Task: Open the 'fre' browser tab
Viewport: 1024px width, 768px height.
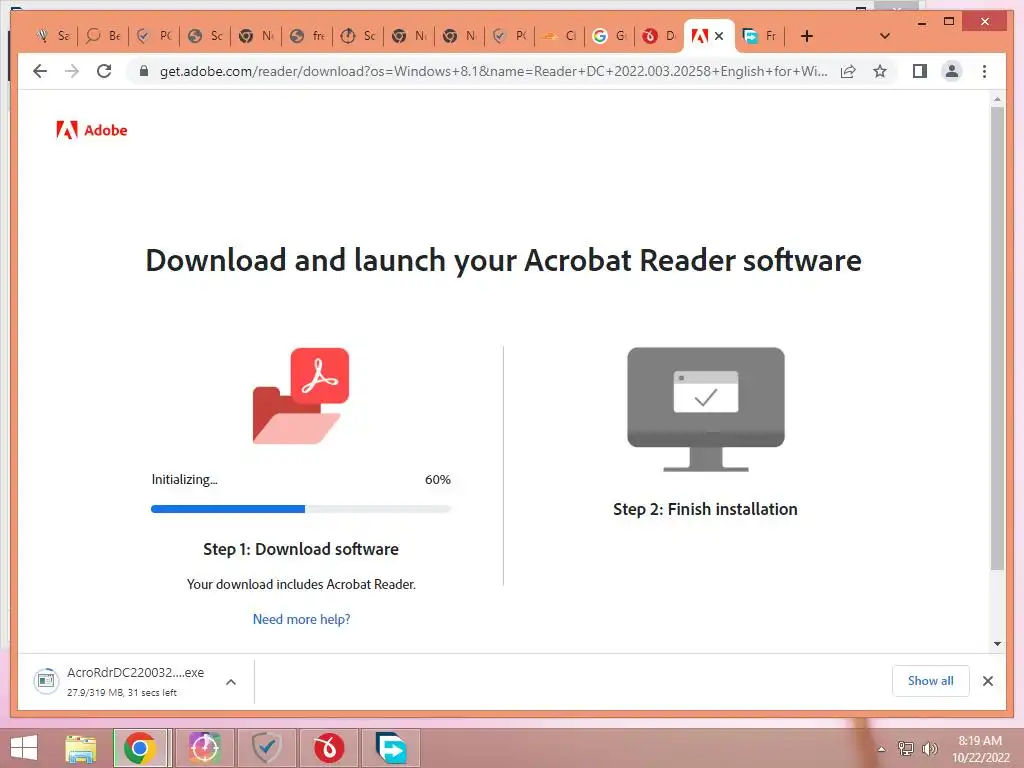Action: (x=308, y=36)
